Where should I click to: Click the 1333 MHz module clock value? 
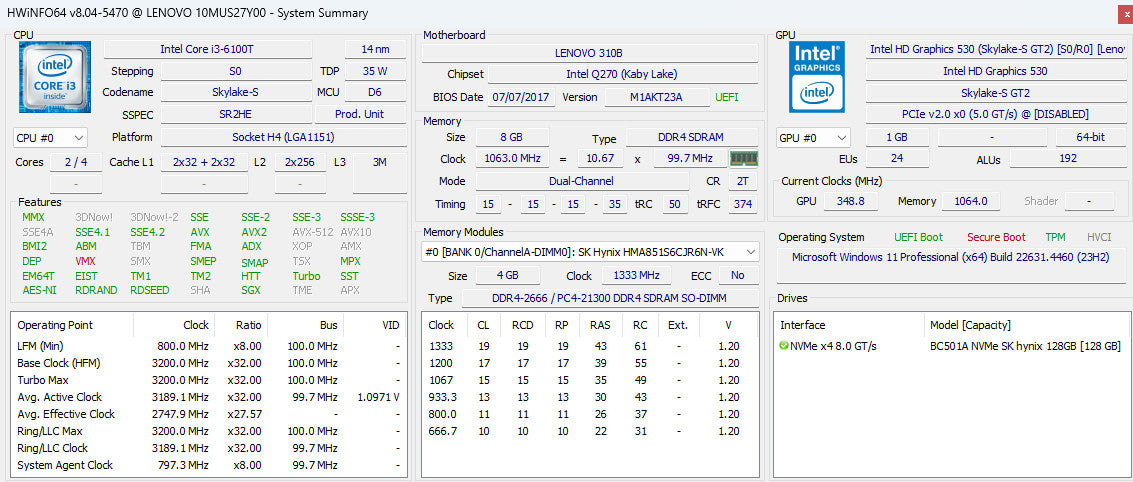637,275
